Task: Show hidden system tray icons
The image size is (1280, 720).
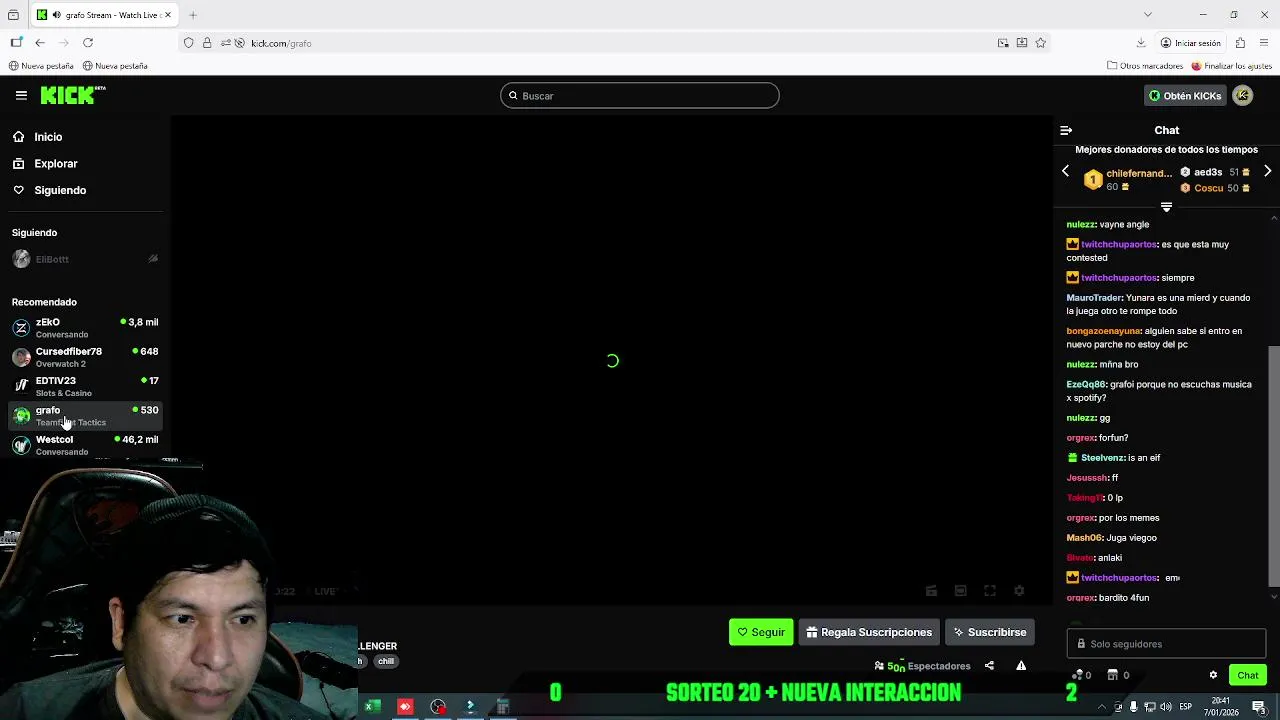Action: (1102, 707)
